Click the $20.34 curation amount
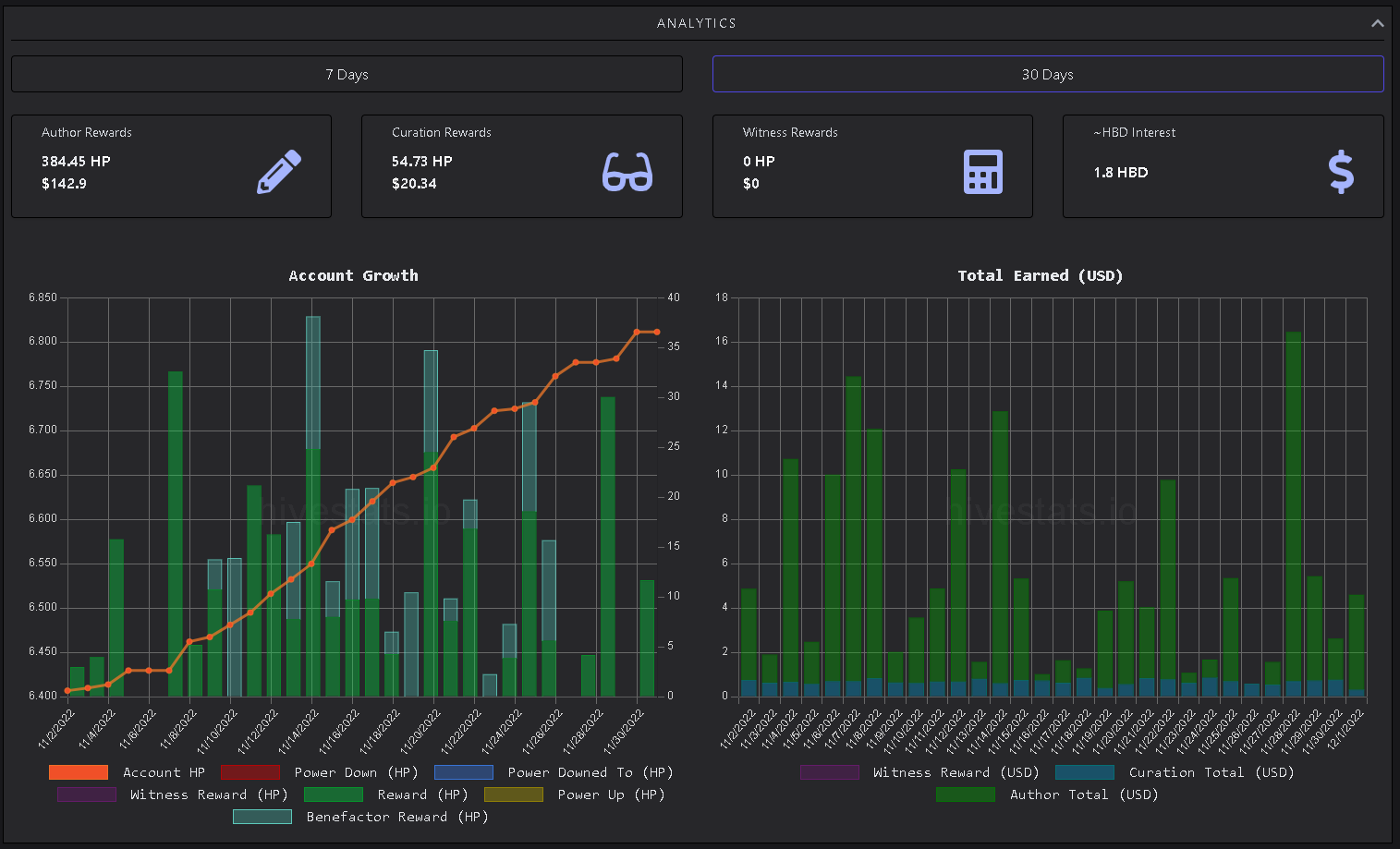The height and width of the screenshot is (849, 1400). pyautogui.click(x=414, y=184)
